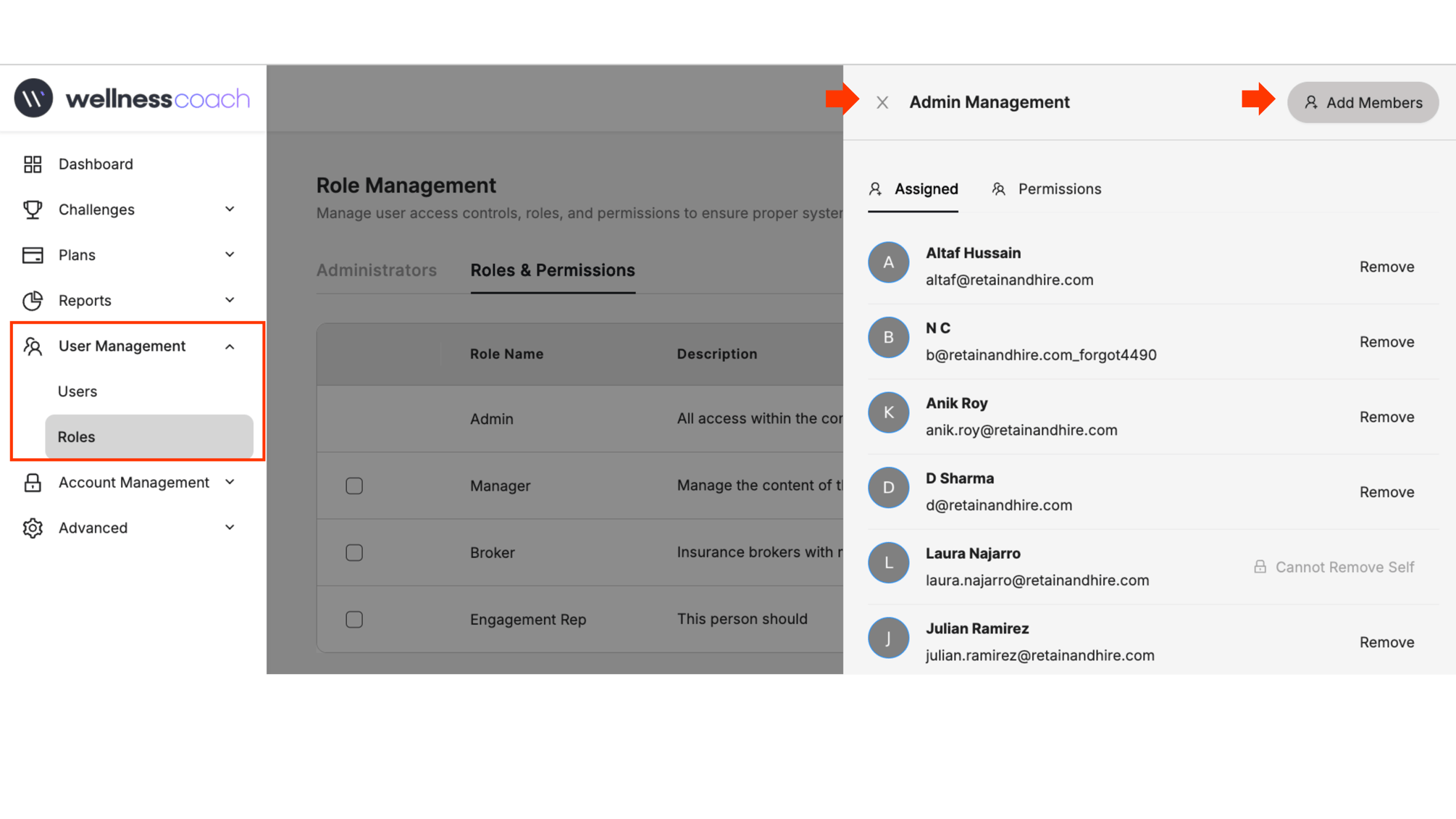Tick the Manager role checkbox
Viewport: 1456px width, 819px height.
[354, 486]
